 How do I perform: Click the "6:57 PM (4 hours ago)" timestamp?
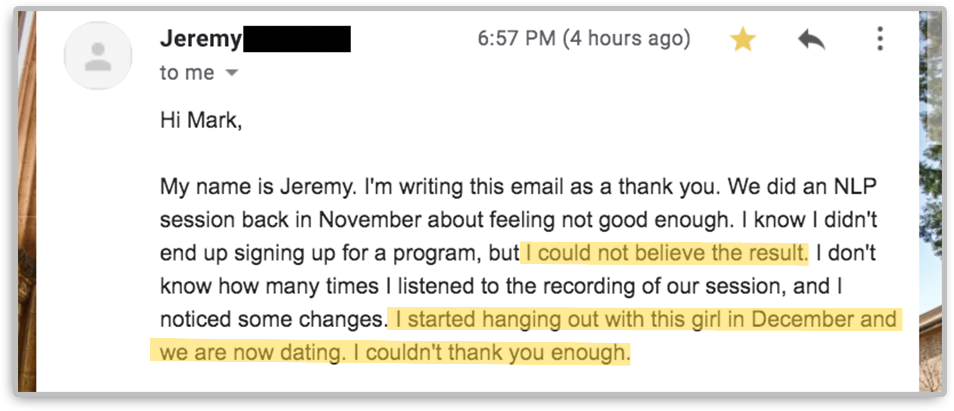tap(583, 39)
